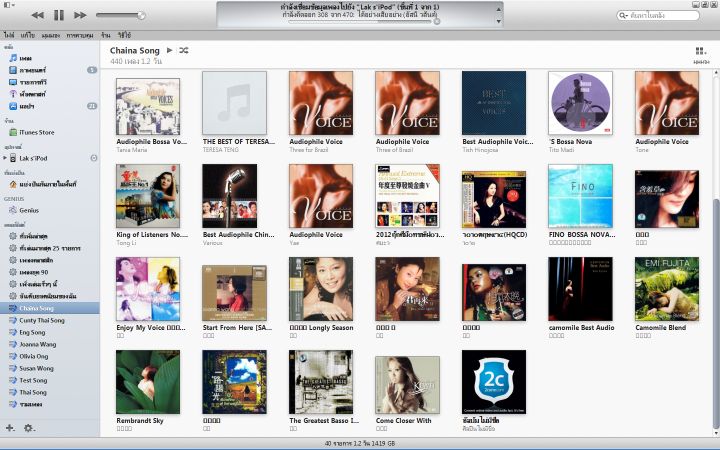Click the add playlist plus icon
The height and width of the screenshot is (450, 720).
pyautogui.click(x=10, y=428)
